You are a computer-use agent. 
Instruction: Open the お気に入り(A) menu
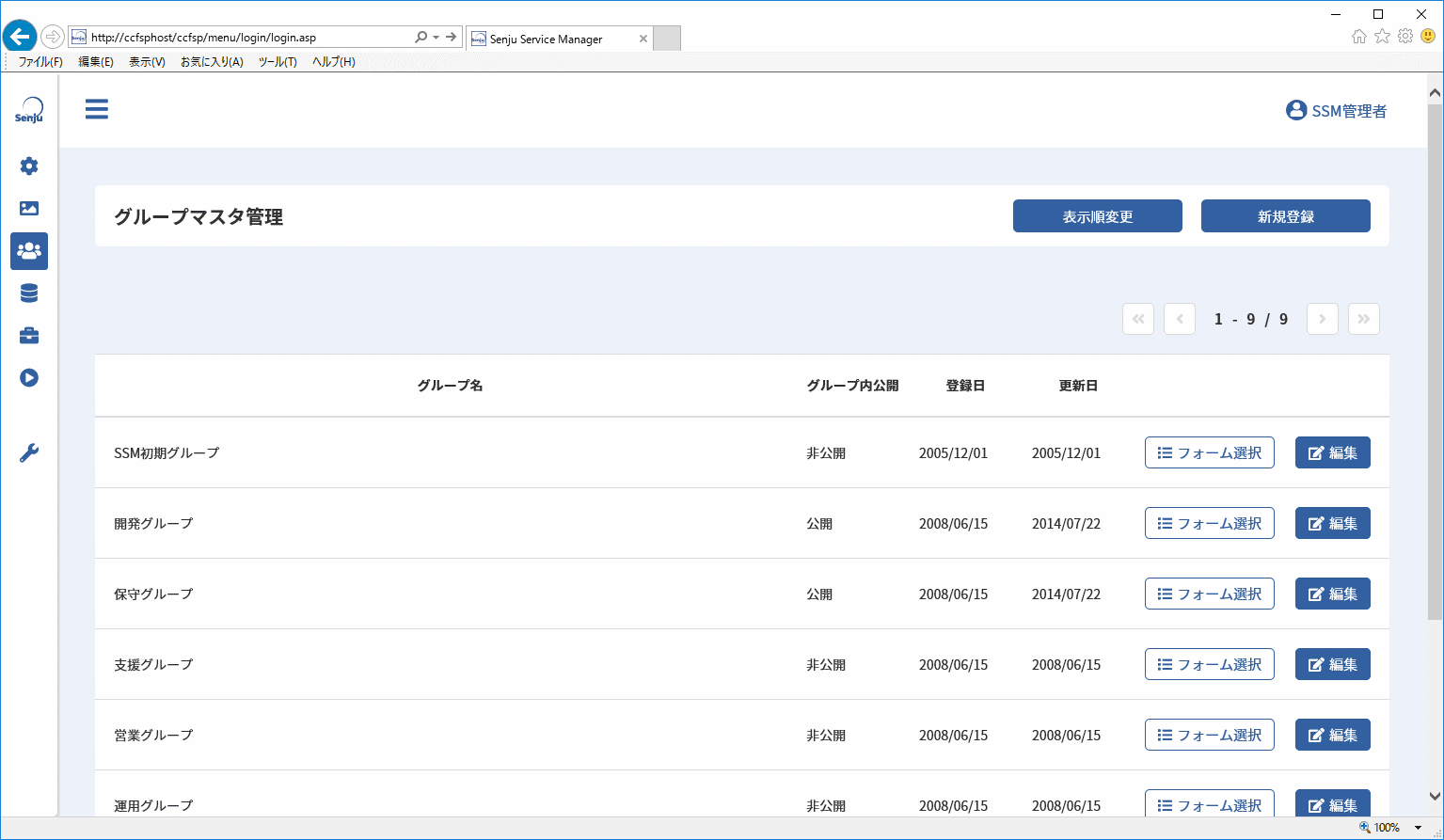point(212,62)
